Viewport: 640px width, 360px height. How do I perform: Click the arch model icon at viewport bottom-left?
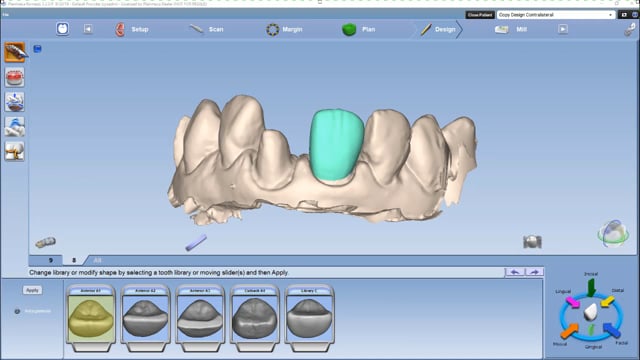pos(45,242)
